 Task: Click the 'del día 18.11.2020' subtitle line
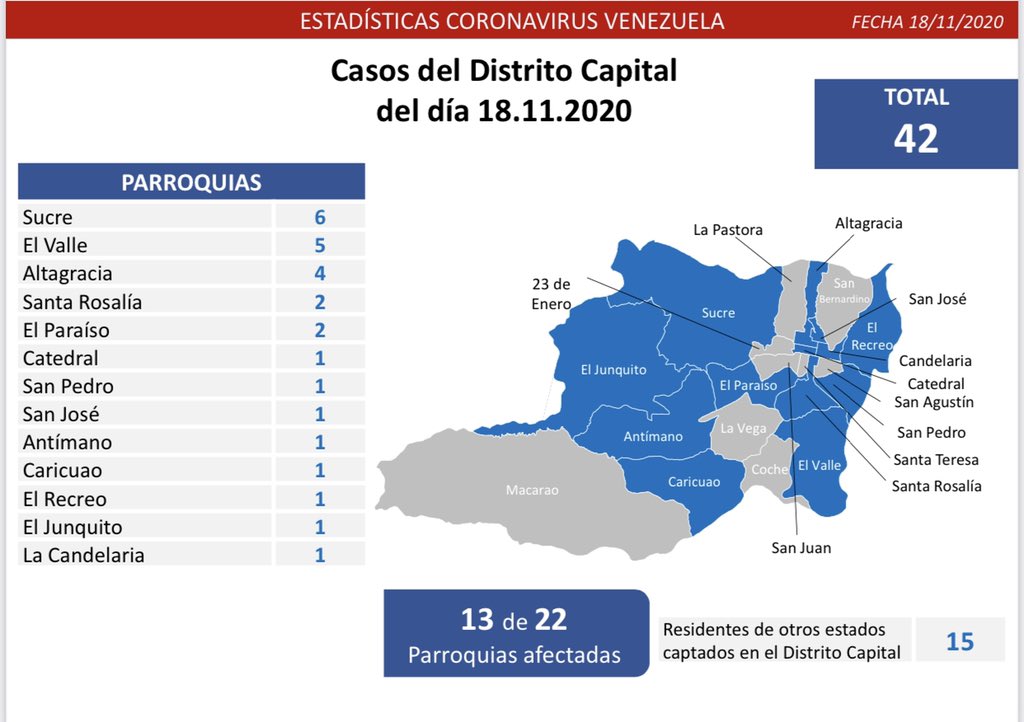(504, 110)
